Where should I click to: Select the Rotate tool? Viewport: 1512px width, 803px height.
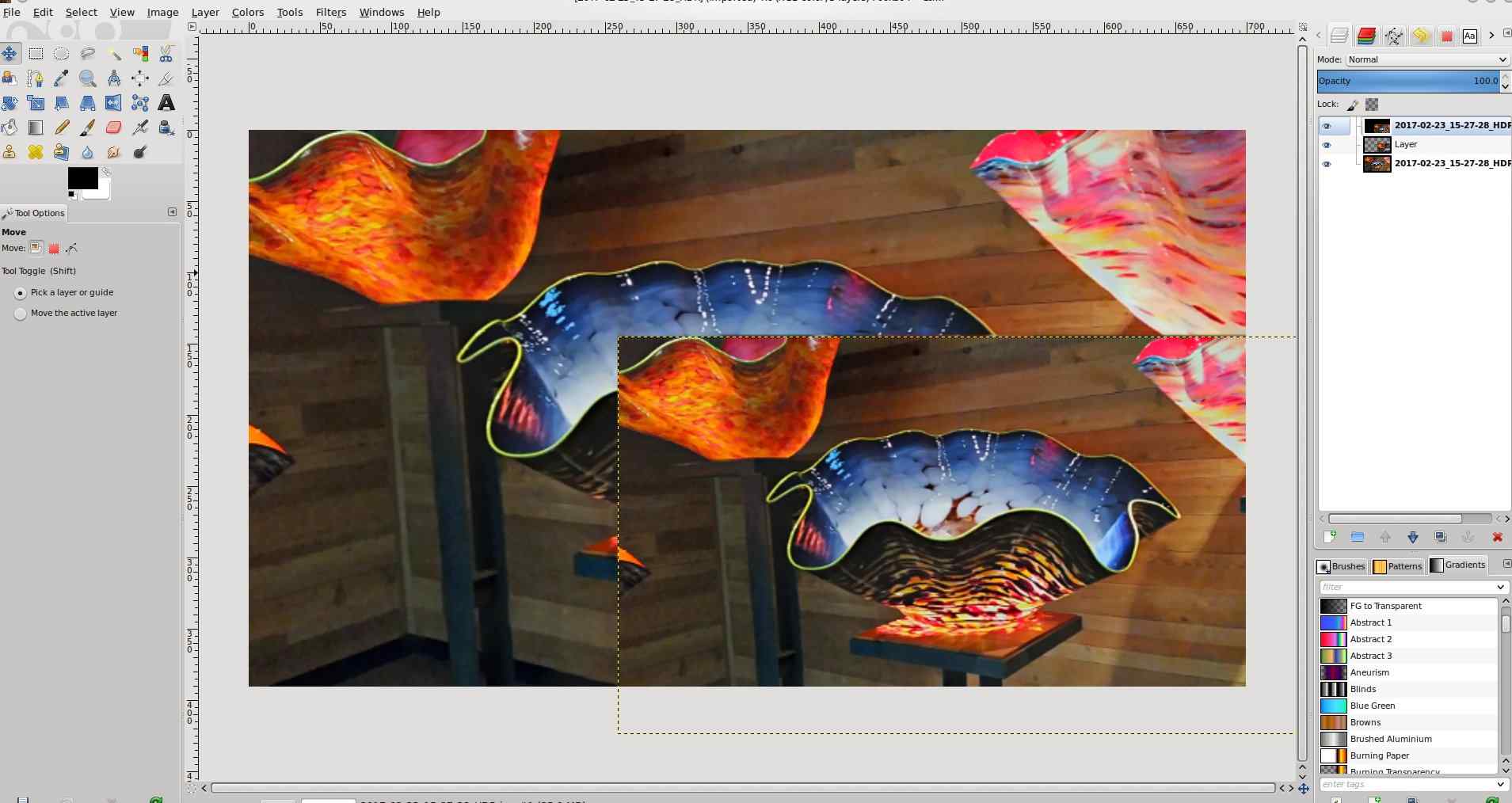coord(10,103)
